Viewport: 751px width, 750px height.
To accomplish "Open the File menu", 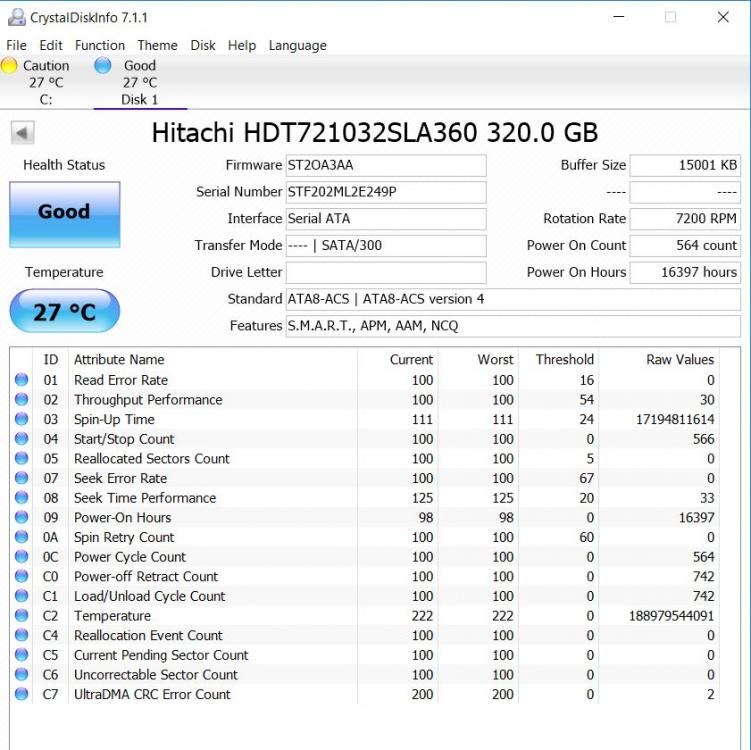I will click(16, 45).
